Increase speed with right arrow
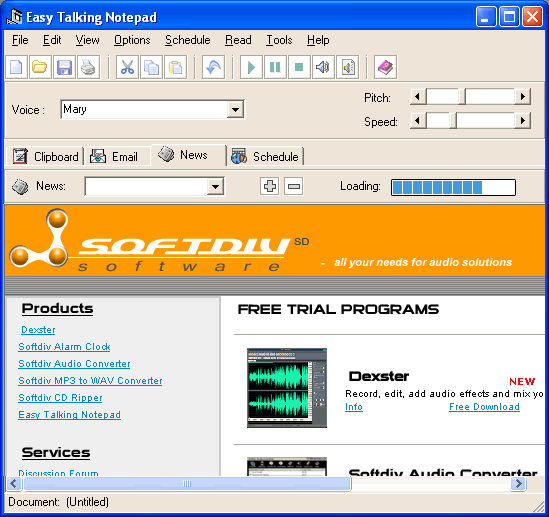 click(523, 121)
